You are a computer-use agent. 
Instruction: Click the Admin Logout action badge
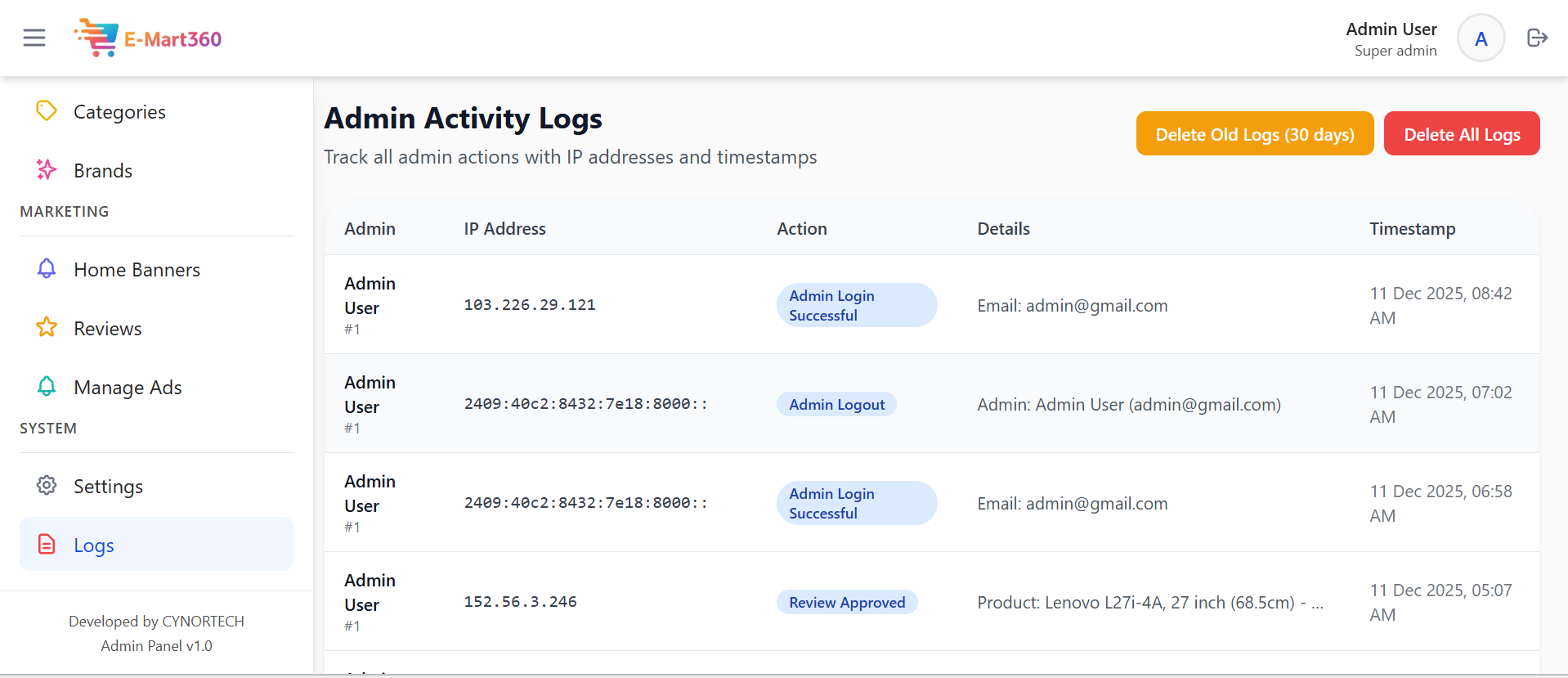[836, 405]
